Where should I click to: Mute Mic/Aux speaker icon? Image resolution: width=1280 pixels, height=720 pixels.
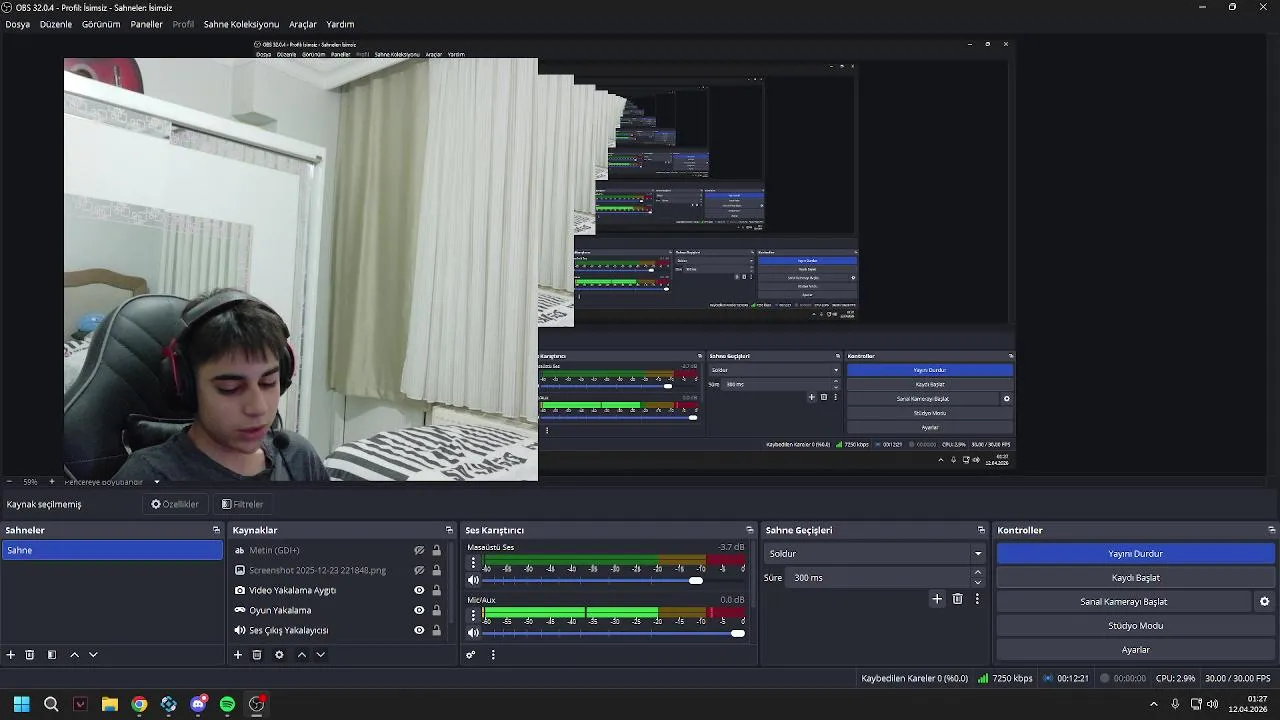tap(474, 632)
